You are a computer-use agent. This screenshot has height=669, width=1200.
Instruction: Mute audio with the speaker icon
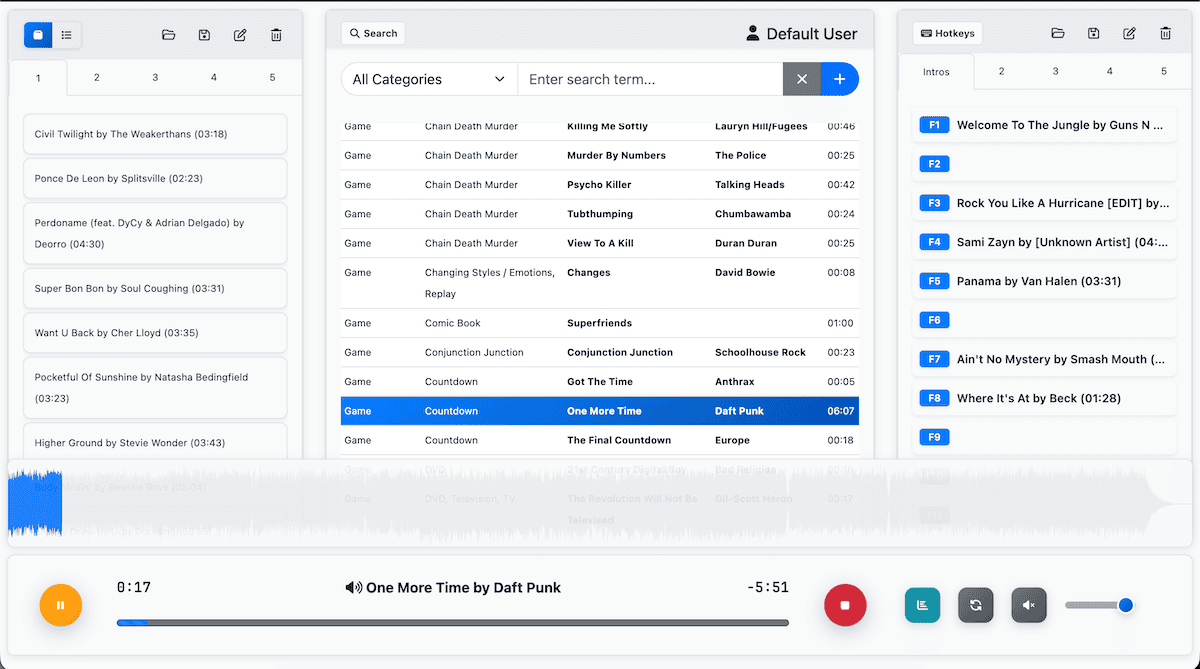[1029, 605]
